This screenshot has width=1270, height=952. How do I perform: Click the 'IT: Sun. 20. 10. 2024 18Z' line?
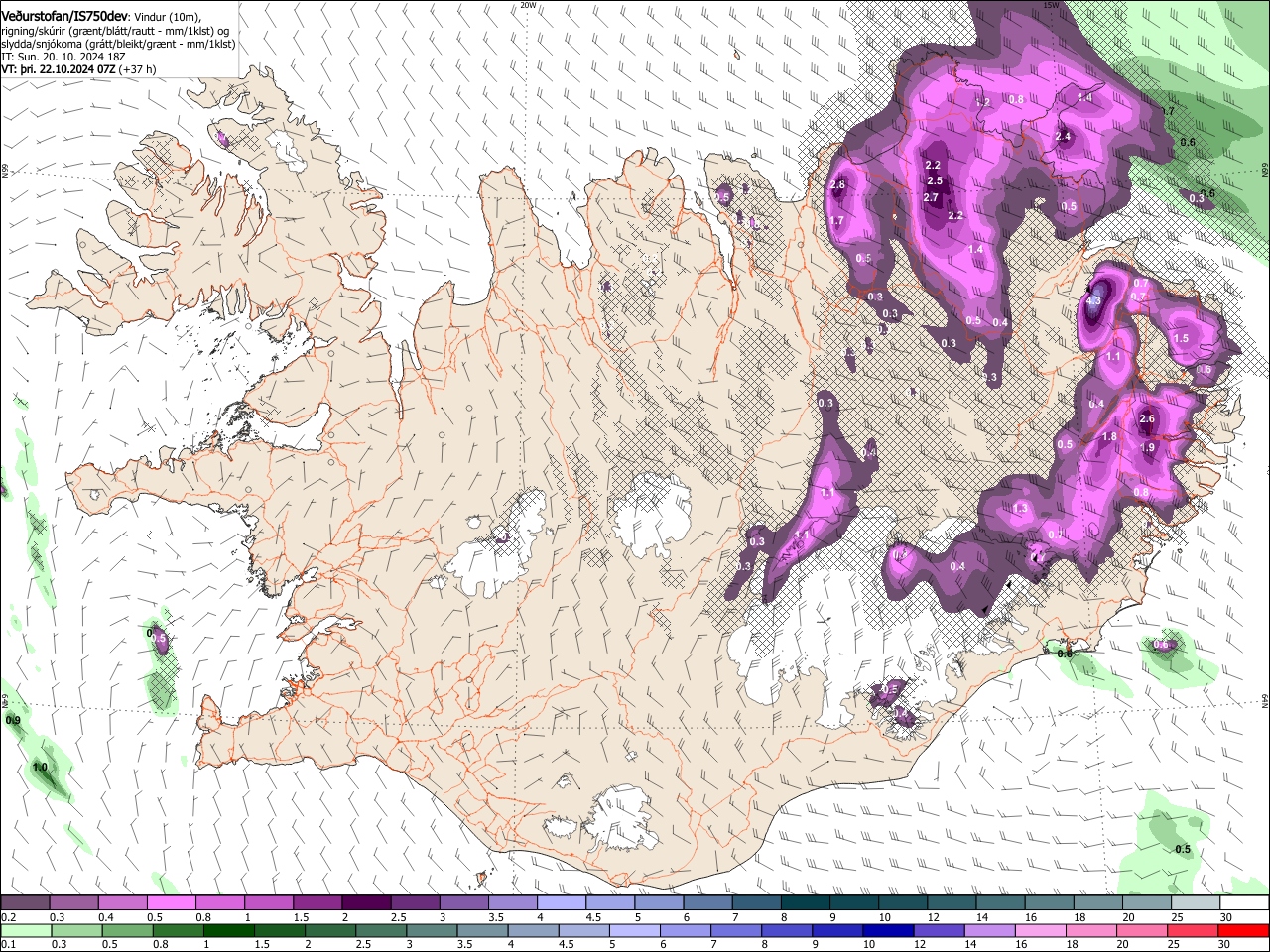pos(63,57)
